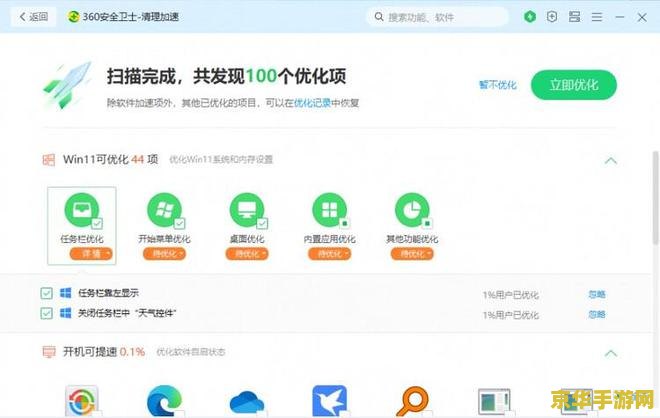Focus the 搜索功能、软件 search field
This screenshot has width=660, height=418.
click(438, 17)
